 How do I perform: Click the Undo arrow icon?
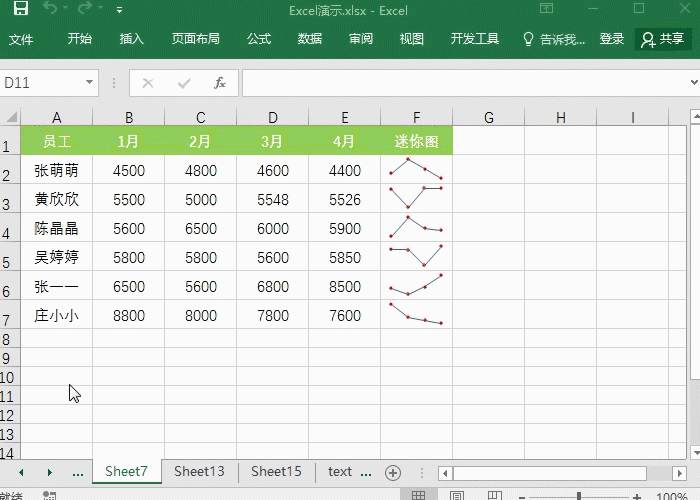click(x=51, y=9)
